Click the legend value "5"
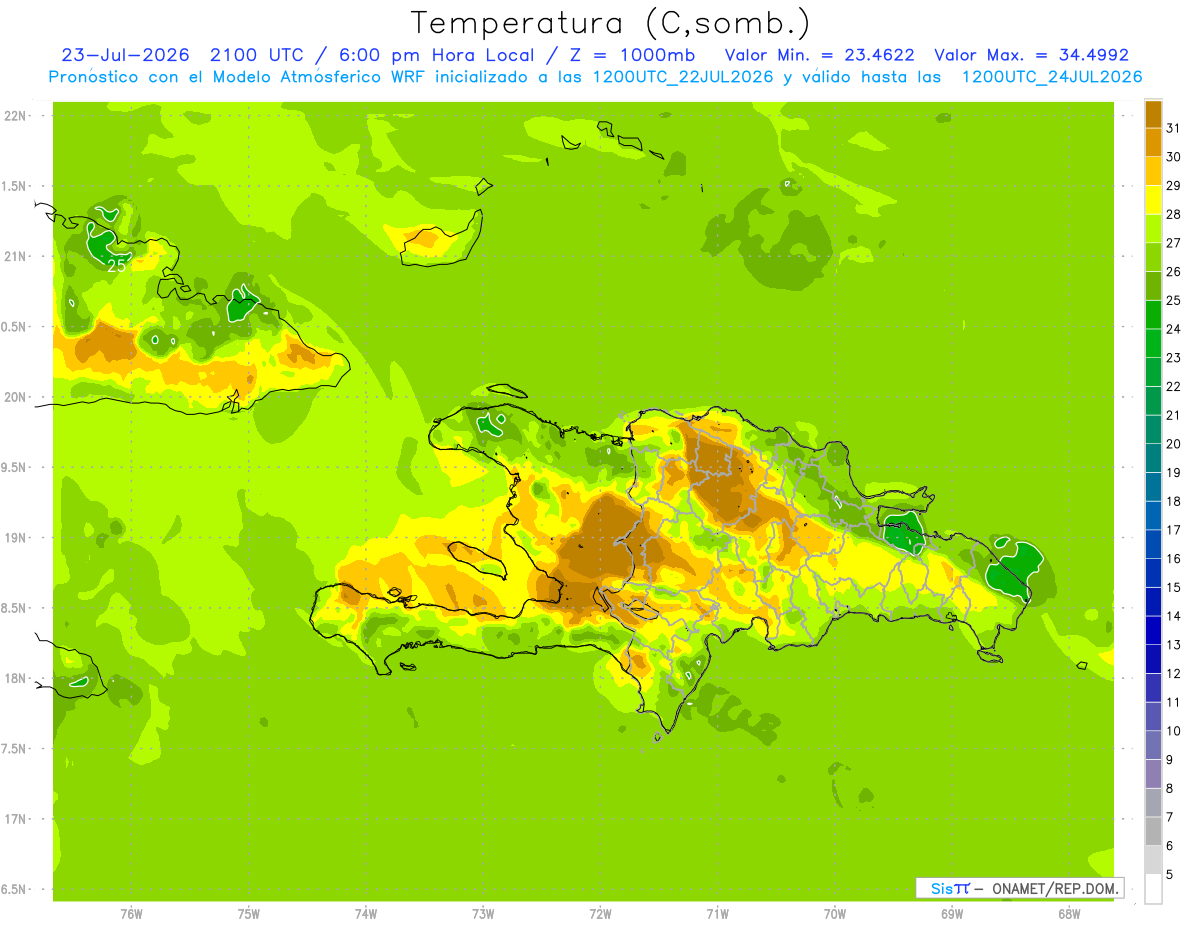The image size is (1200, 927). [1170, 874]
